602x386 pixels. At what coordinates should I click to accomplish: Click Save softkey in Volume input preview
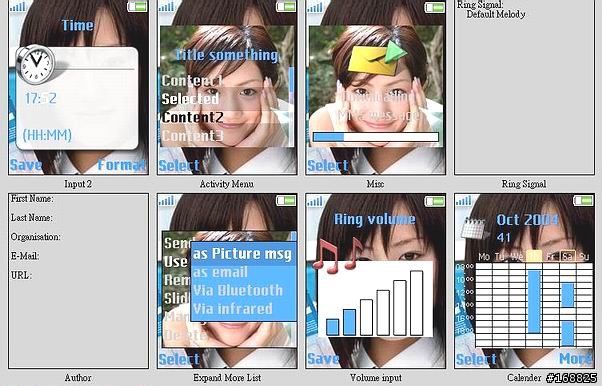pyautogui.click(x=323, y=359)
